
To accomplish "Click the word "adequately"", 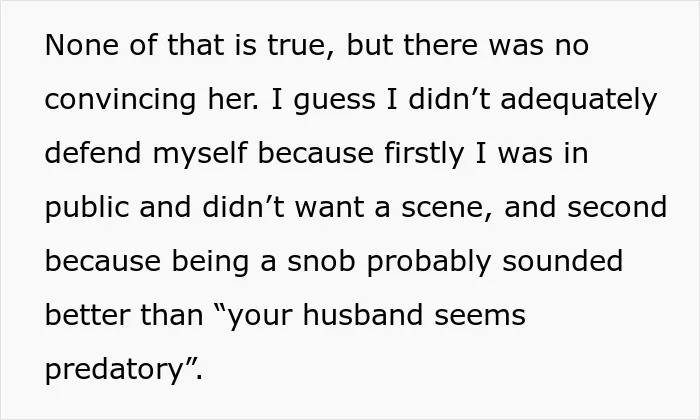I will (x=579, y=100).
